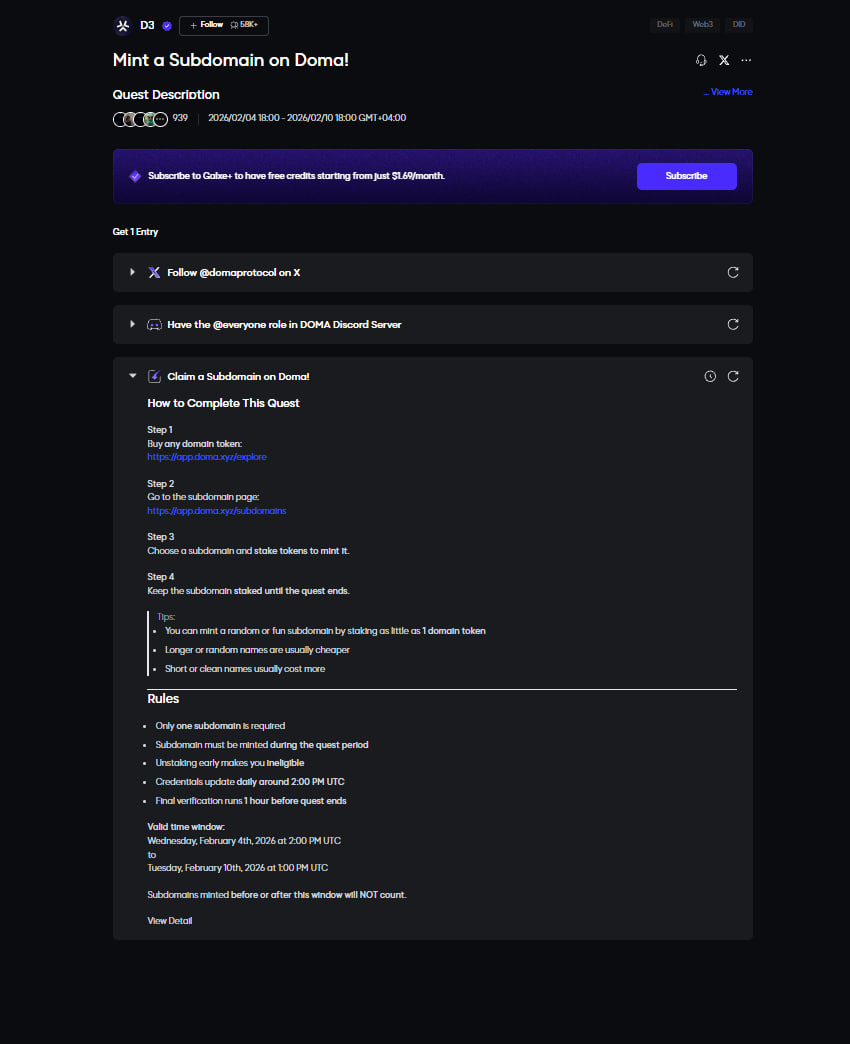850x1044 pixels.
Task: Refresh the Follow @domaprotocol task
Action: coord(733,272)
